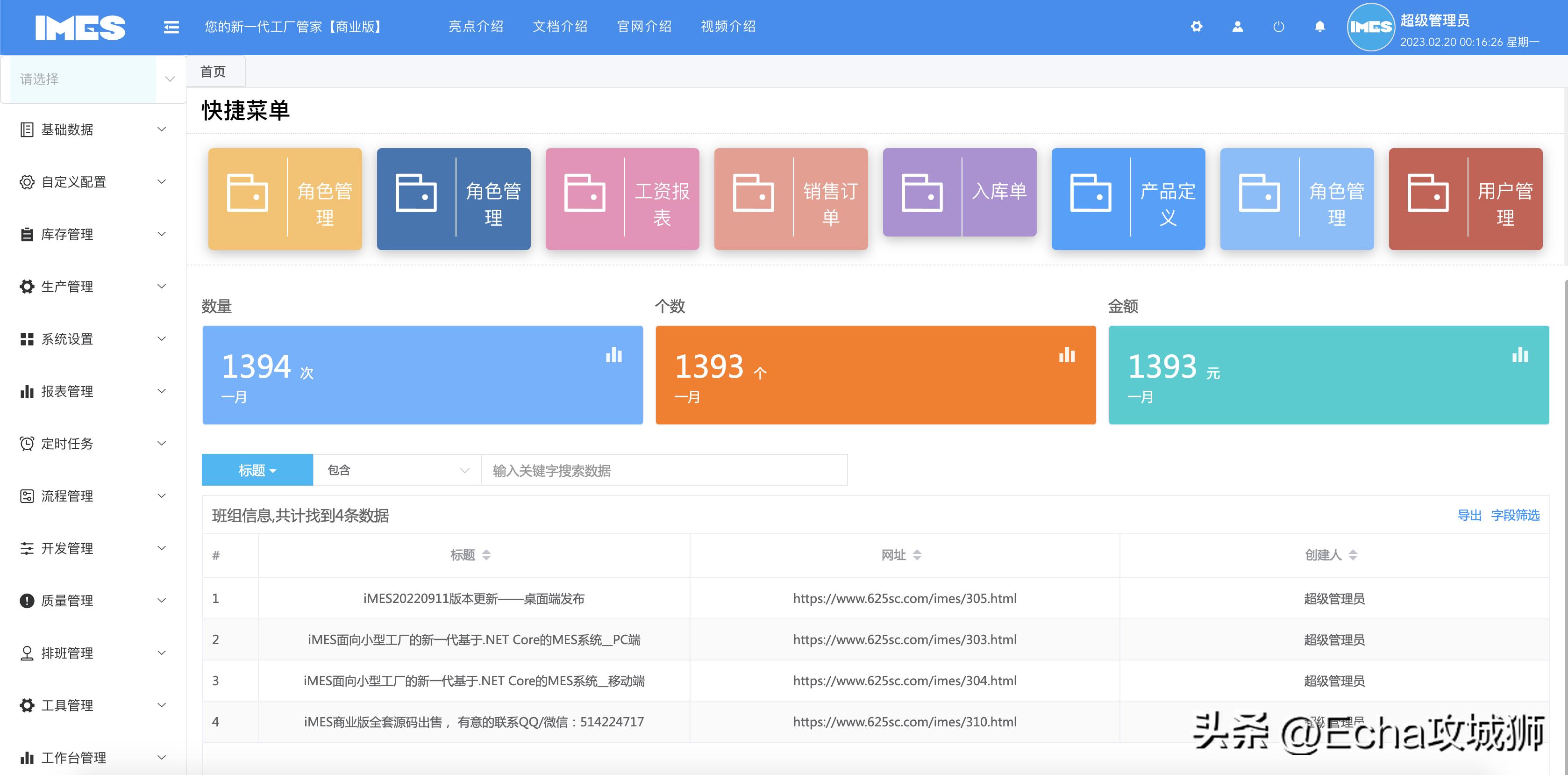1568x775 pixels.
Task: Open the 定时任务 clock icon
Action: pyautogui.click(x=26, y=443)
